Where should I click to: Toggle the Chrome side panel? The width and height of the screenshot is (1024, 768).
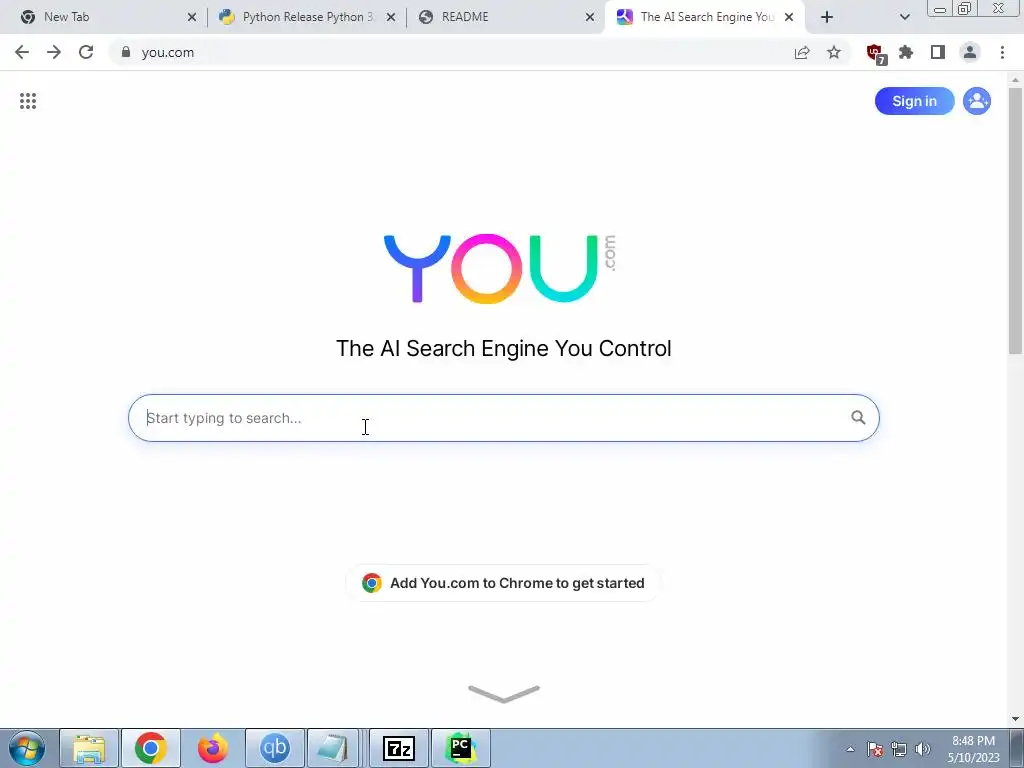pos(938,52)
